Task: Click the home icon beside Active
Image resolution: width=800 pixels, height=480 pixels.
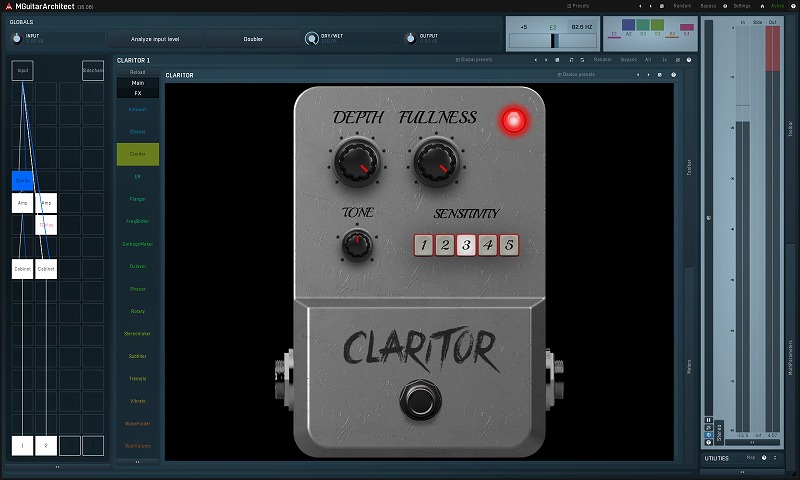Action: [762, 6]
